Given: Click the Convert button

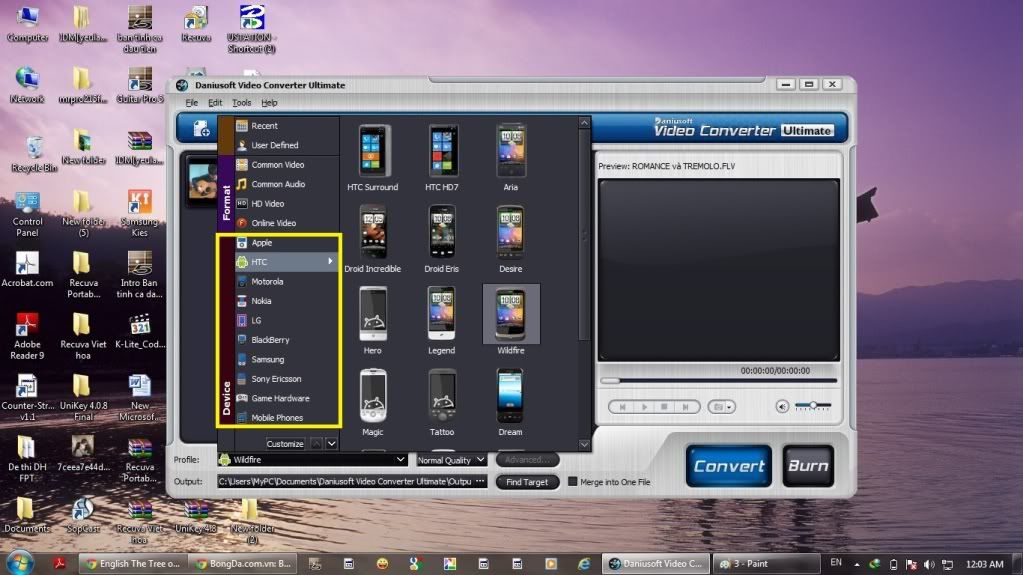Looking at the screenshot, I should click(x=729, y=466).
